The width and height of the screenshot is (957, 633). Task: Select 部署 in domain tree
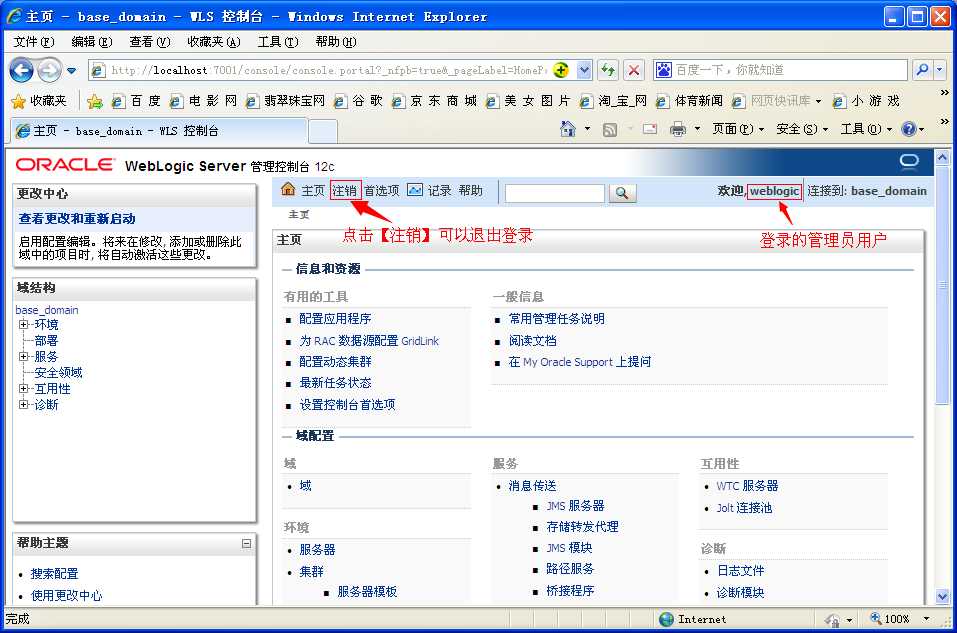[46, 341]
